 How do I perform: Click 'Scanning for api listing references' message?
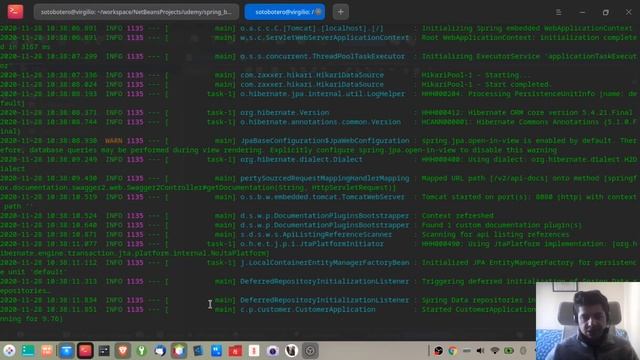coord(496,235)
